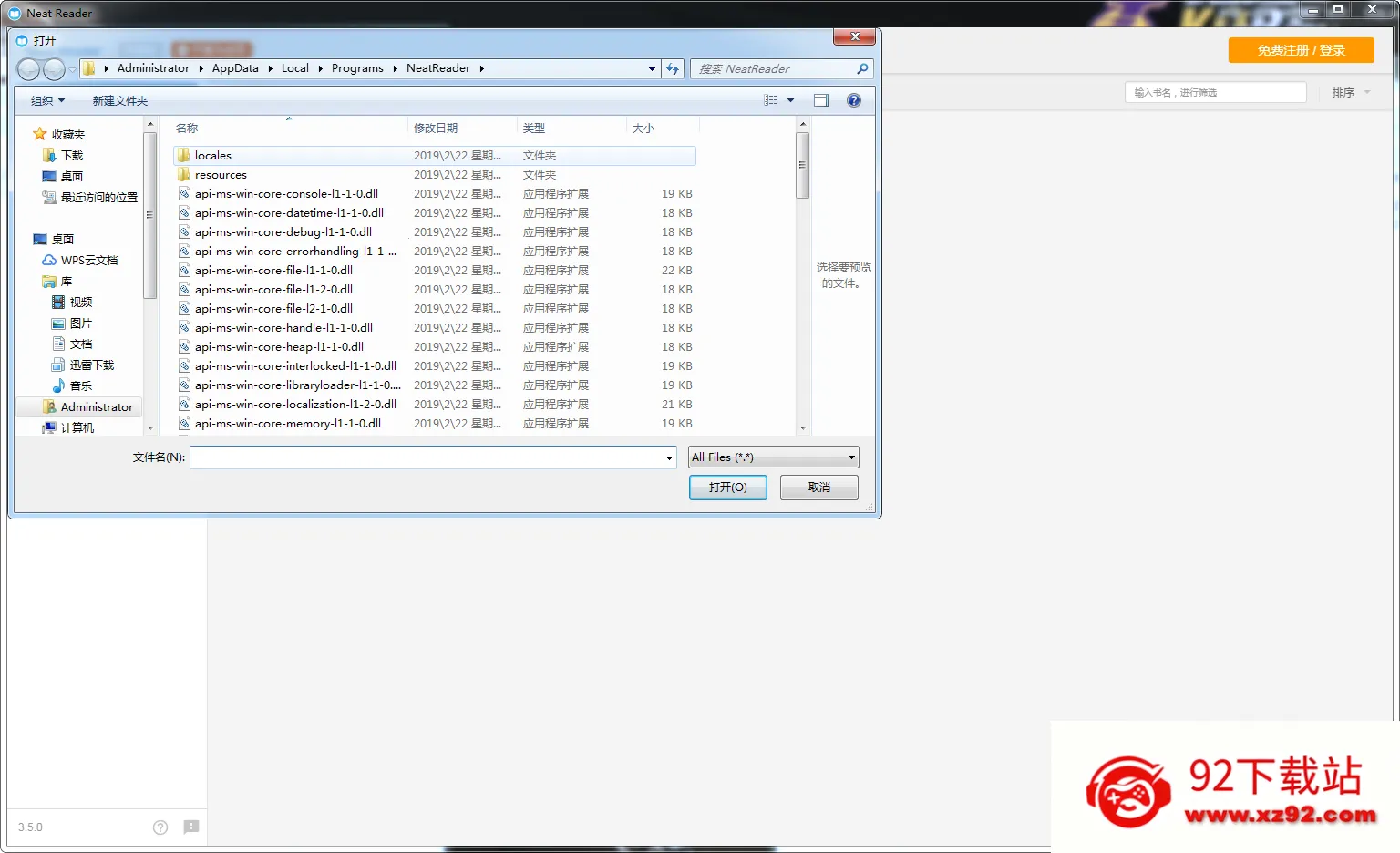Click the file list scroll down arrow
This screenshot has height=853, width=1400.
(803, 427)
